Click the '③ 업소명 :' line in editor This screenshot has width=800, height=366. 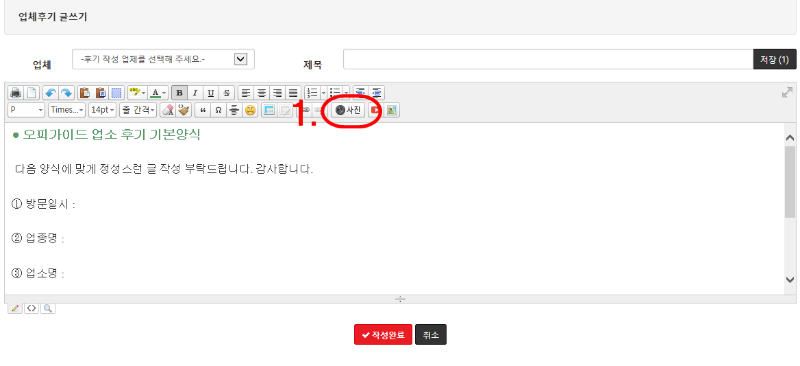(38, 274)
